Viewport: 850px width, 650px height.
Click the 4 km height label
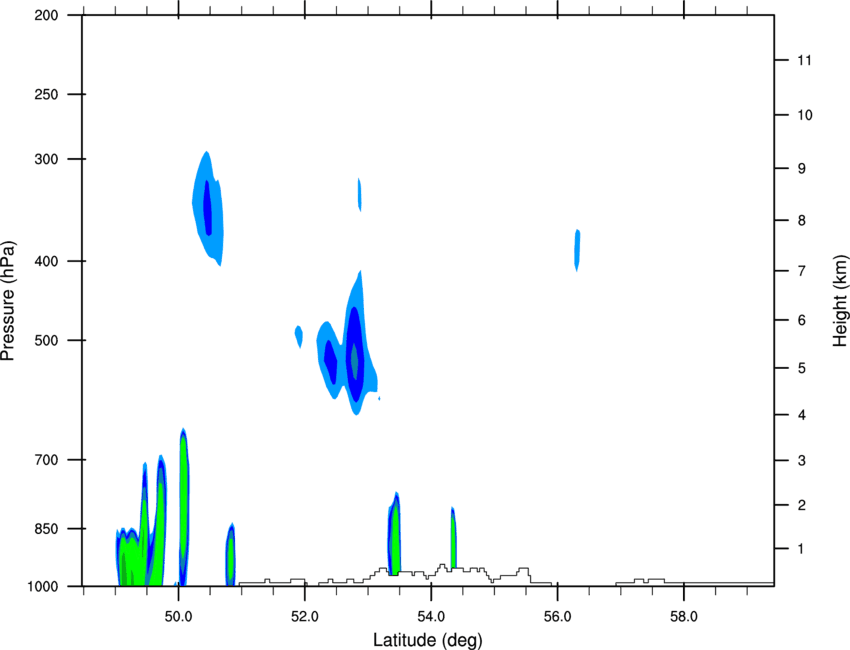click(801, 415)
